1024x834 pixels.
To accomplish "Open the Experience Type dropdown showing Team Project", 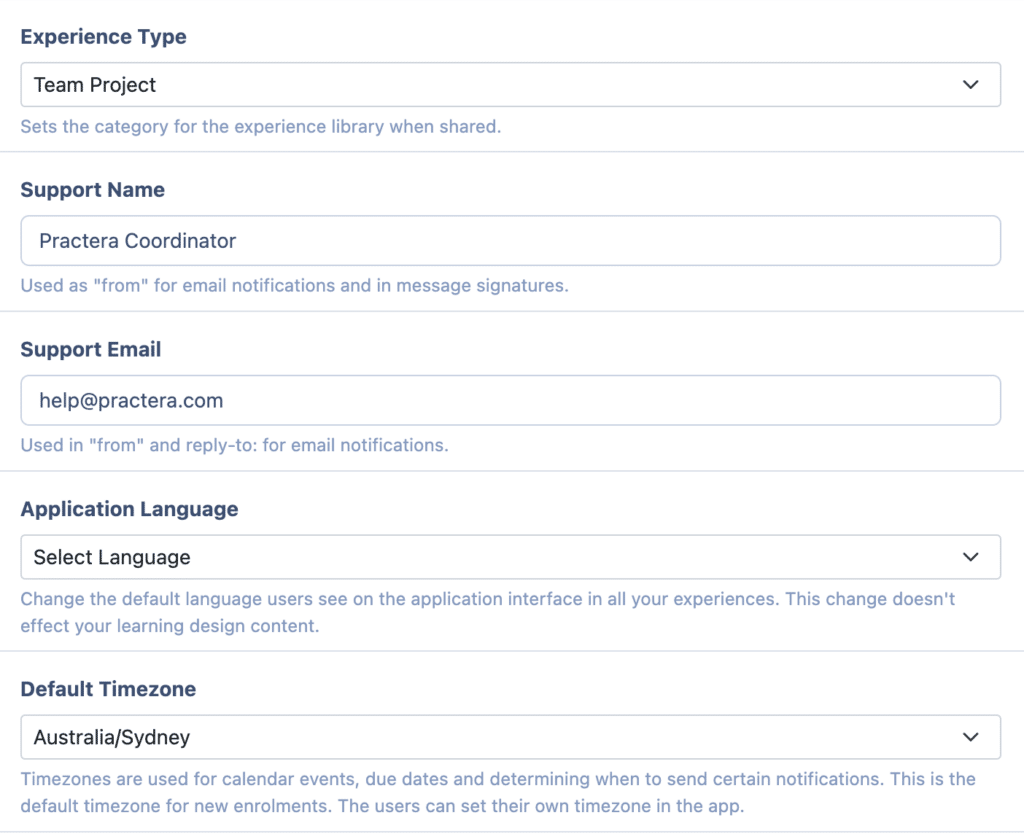I will [x=510, y=85].
